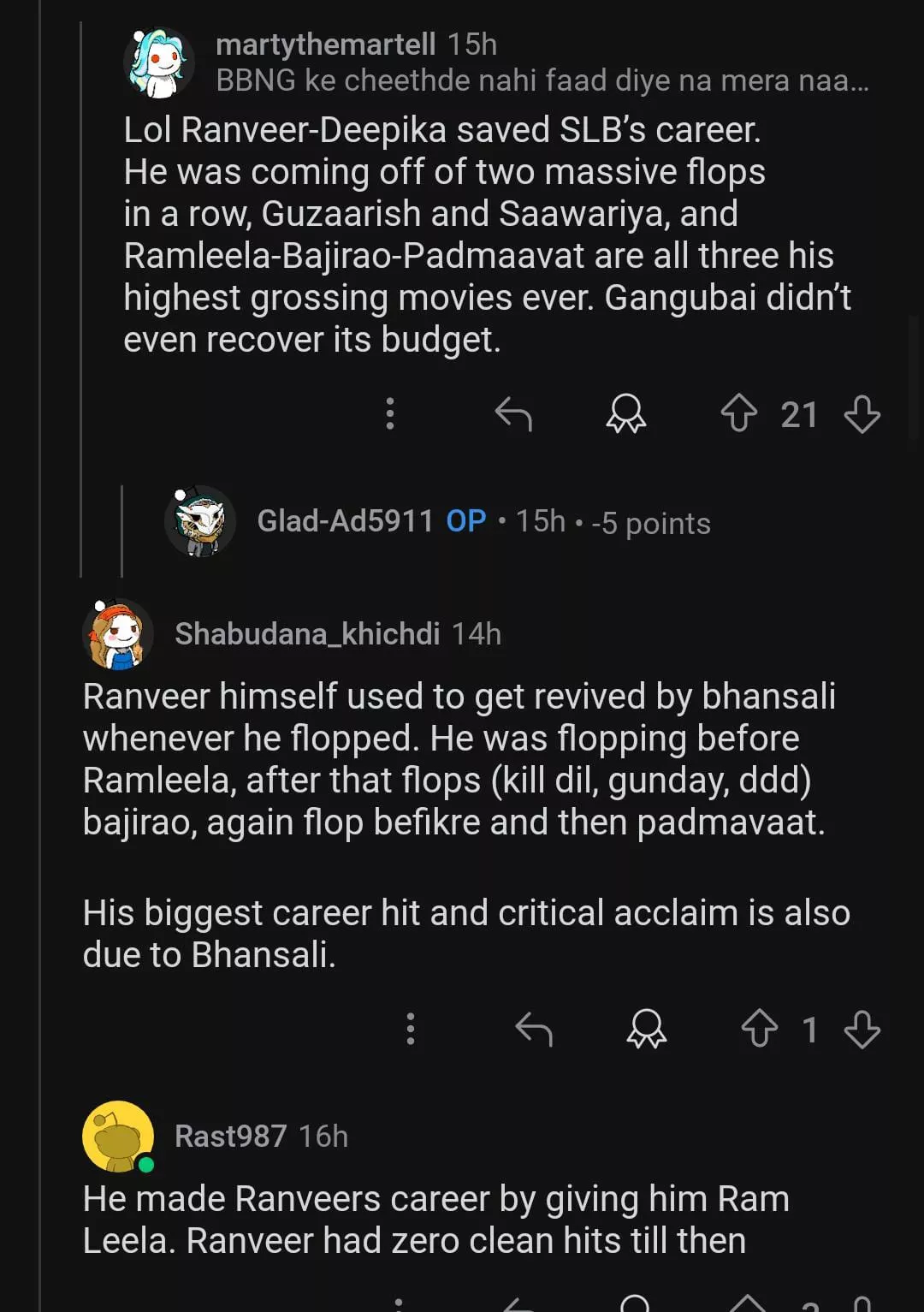Tap Rast987's yellow avatar
This screenshot has height=1312, width=924.
118,1137
